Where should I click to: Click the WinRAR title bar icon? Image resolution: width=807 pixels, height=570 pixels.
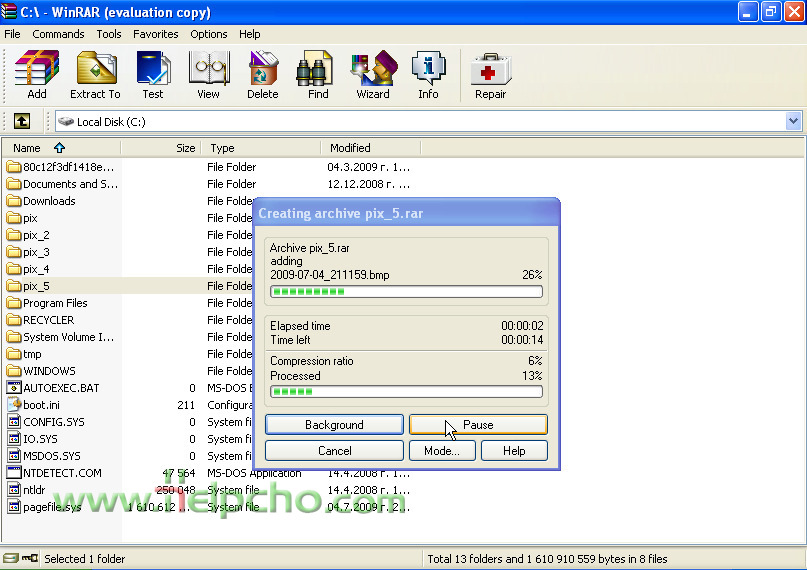point(9,12)
